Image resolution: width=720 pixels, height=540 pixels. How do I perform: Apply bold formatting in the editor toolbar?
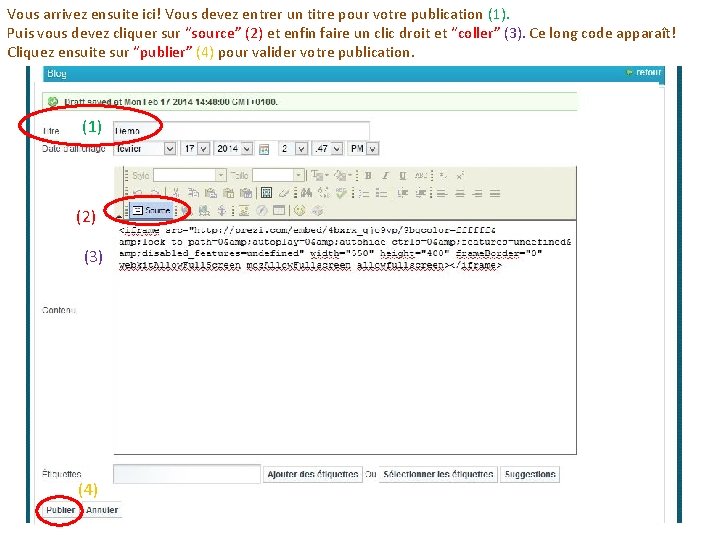click(368, 175)
